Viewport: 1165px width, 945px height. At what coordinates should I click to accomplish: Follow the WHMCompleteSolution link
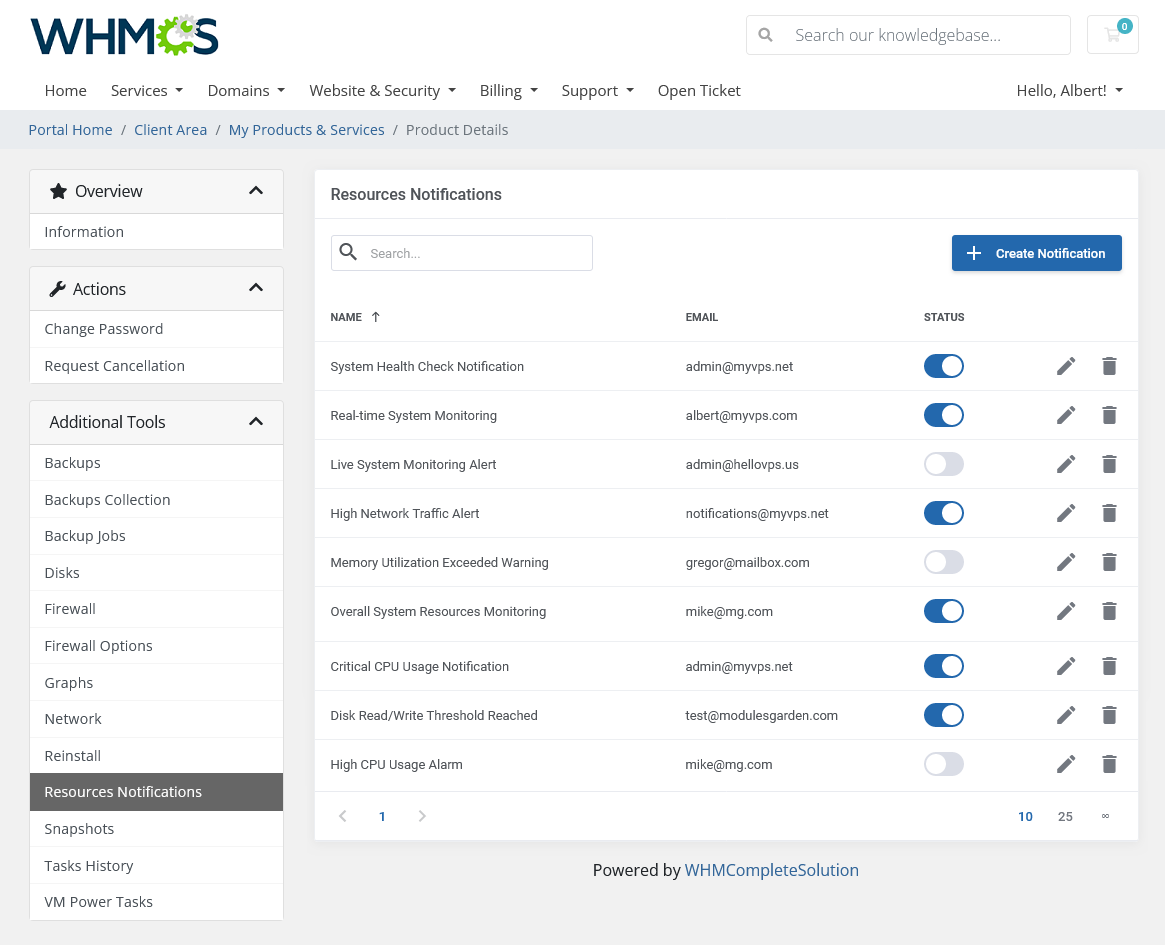pos(771,870)
